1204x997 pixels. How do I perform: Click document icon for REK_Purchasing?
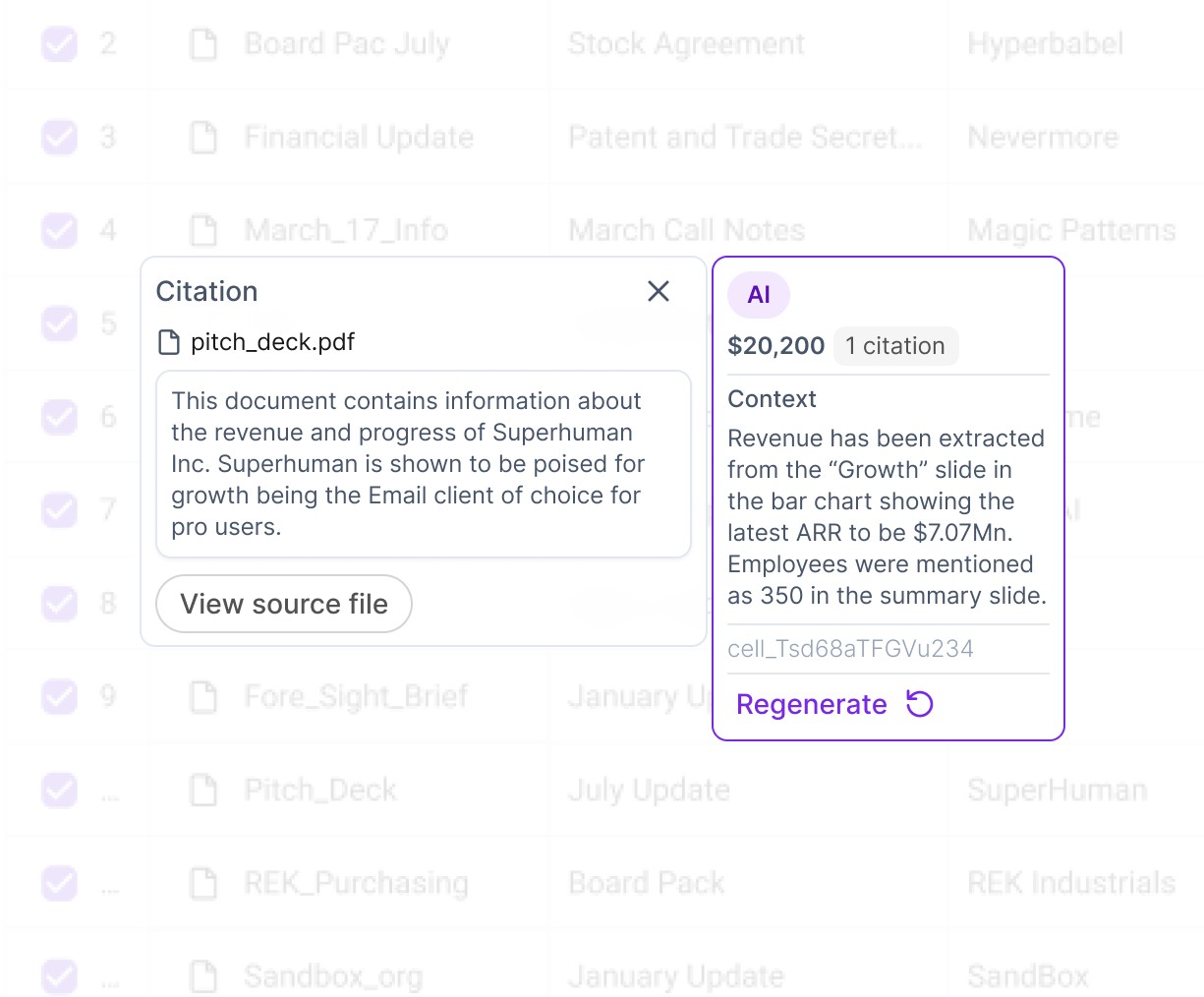203,883
